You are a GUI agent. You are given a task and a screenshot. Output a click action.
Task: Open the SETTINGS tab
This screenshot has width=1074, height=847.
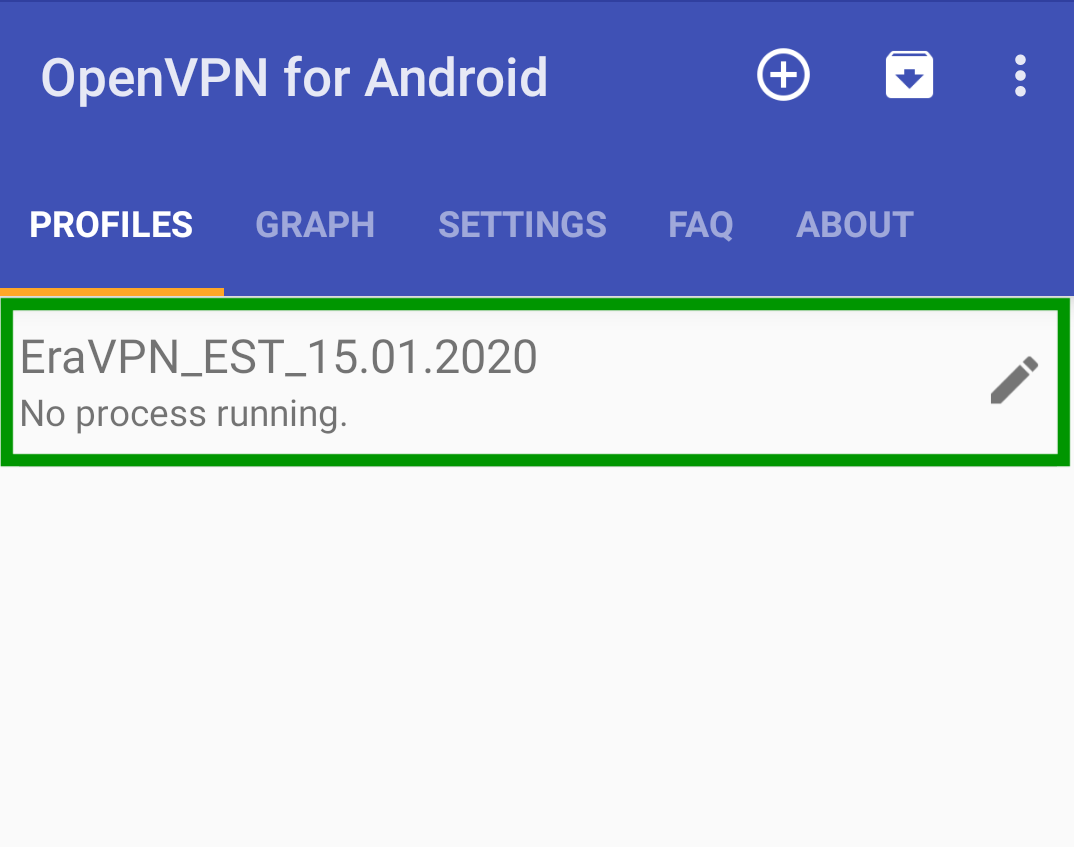(x=522, y=225)
